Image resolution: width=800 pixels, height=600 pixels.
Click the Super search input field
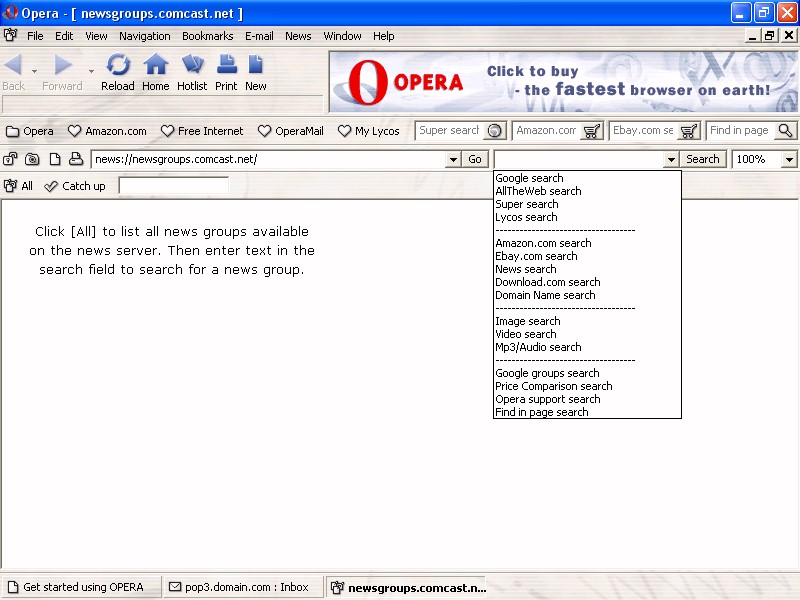click(x=449, y=131)
